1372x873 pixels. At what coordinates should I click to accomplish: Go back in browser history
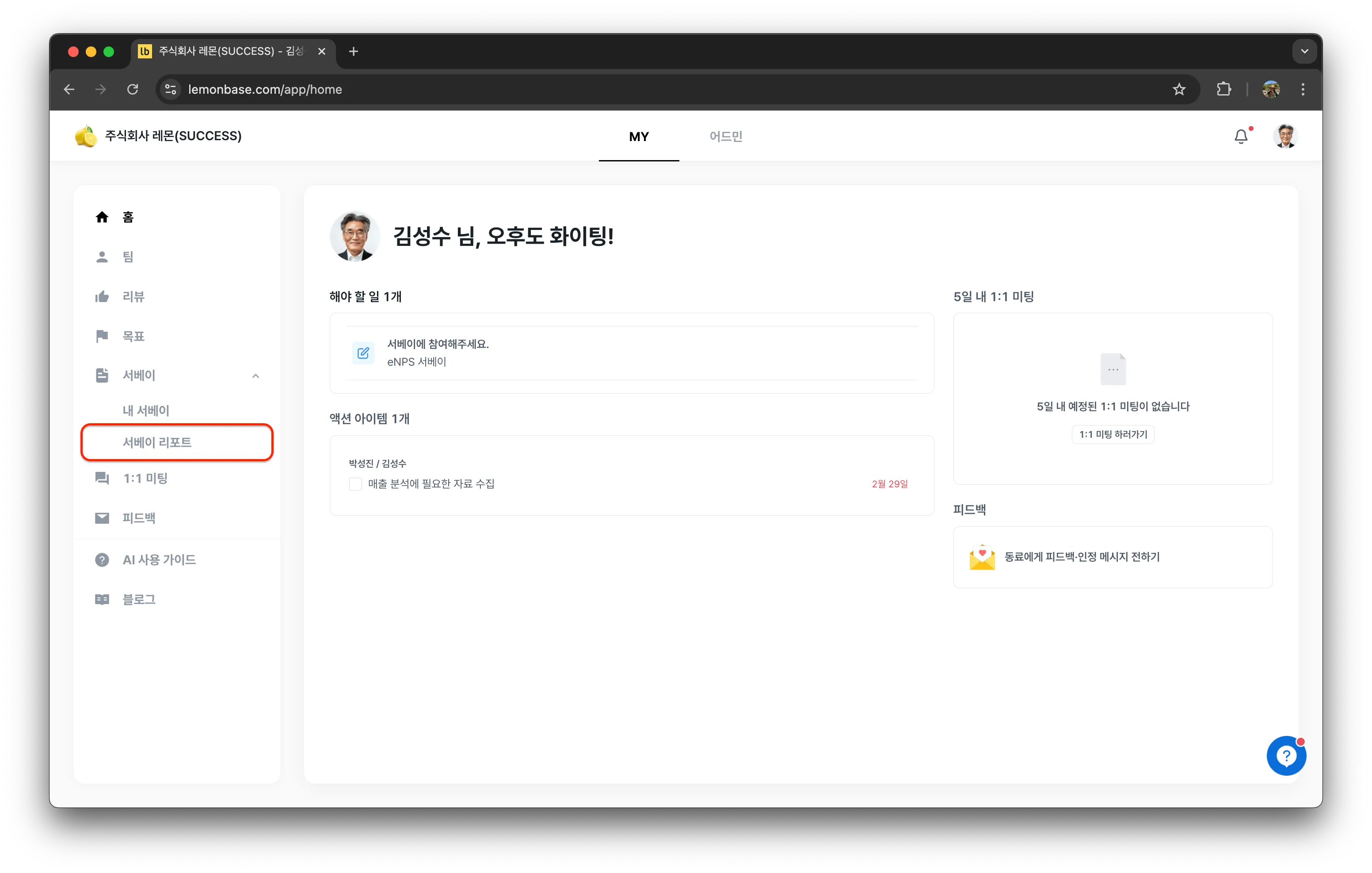coord(69,89)
